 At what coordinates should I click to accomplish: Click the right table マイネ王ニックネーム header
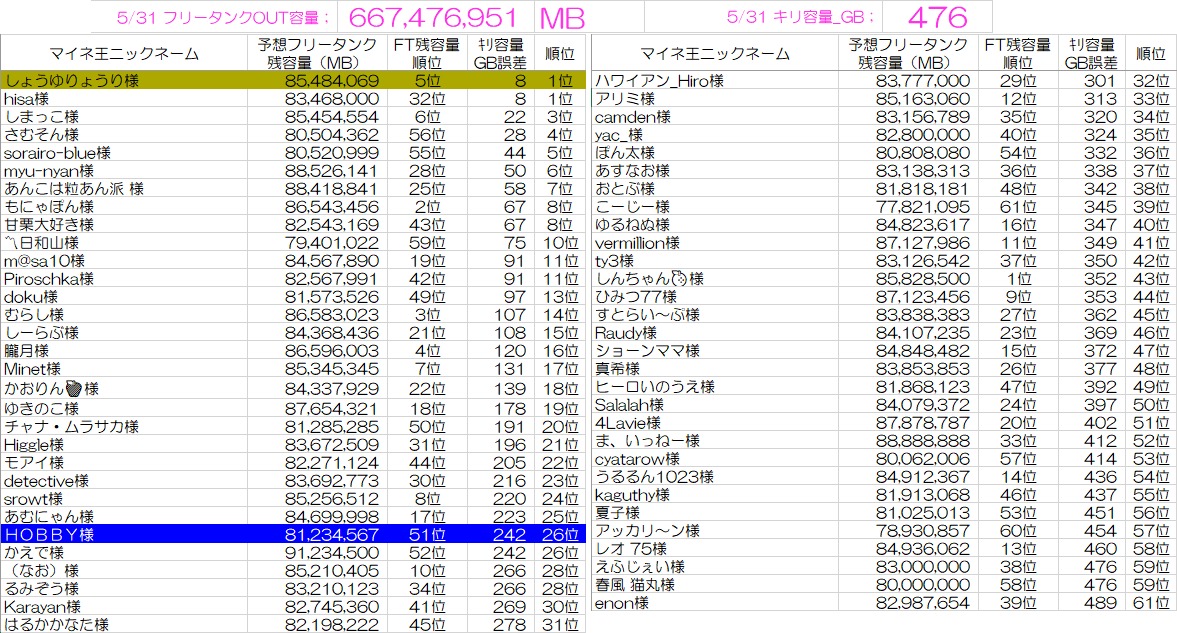[715, 53]
